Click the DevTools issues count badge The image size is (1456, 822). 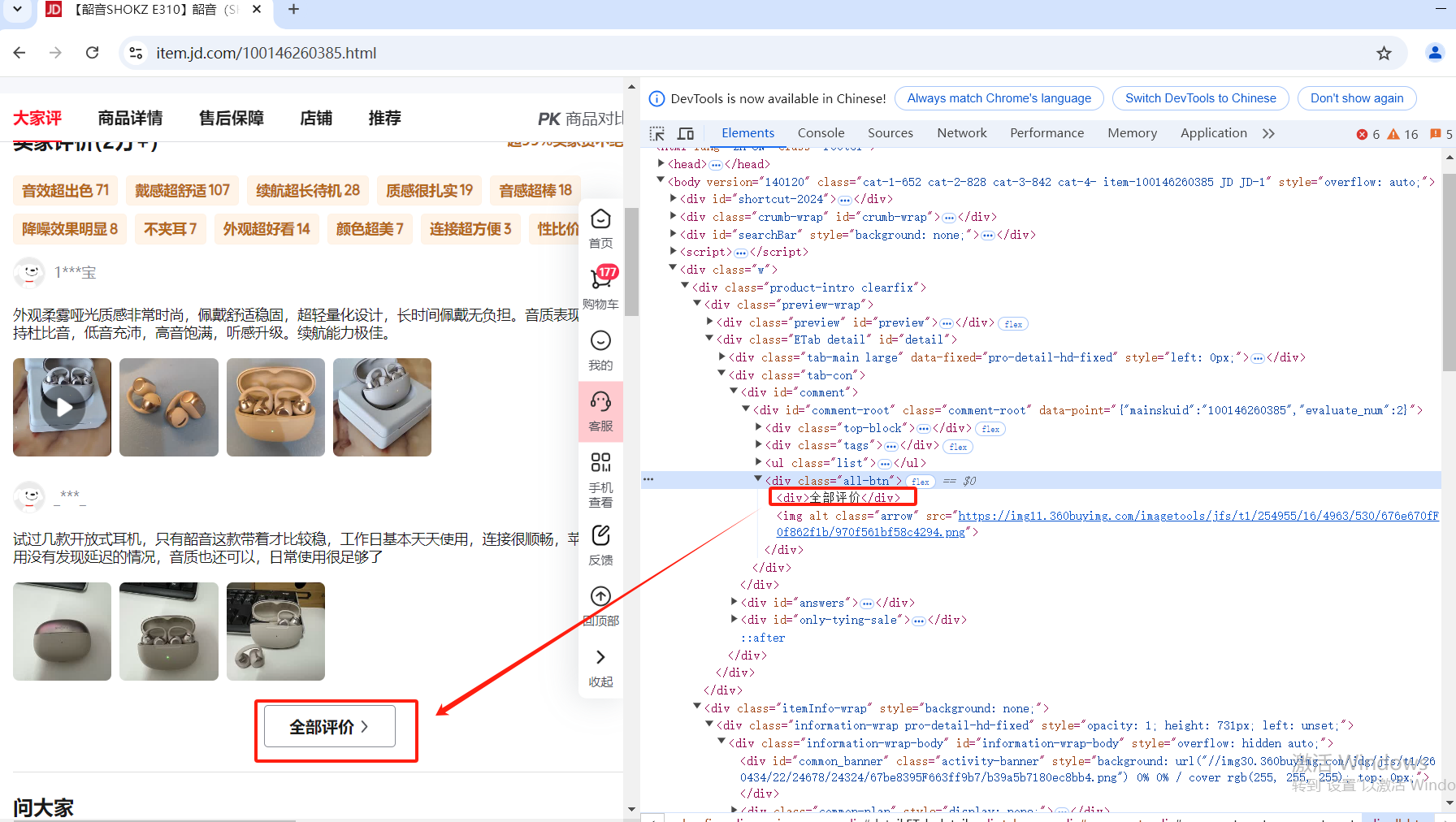point(1441,134)
